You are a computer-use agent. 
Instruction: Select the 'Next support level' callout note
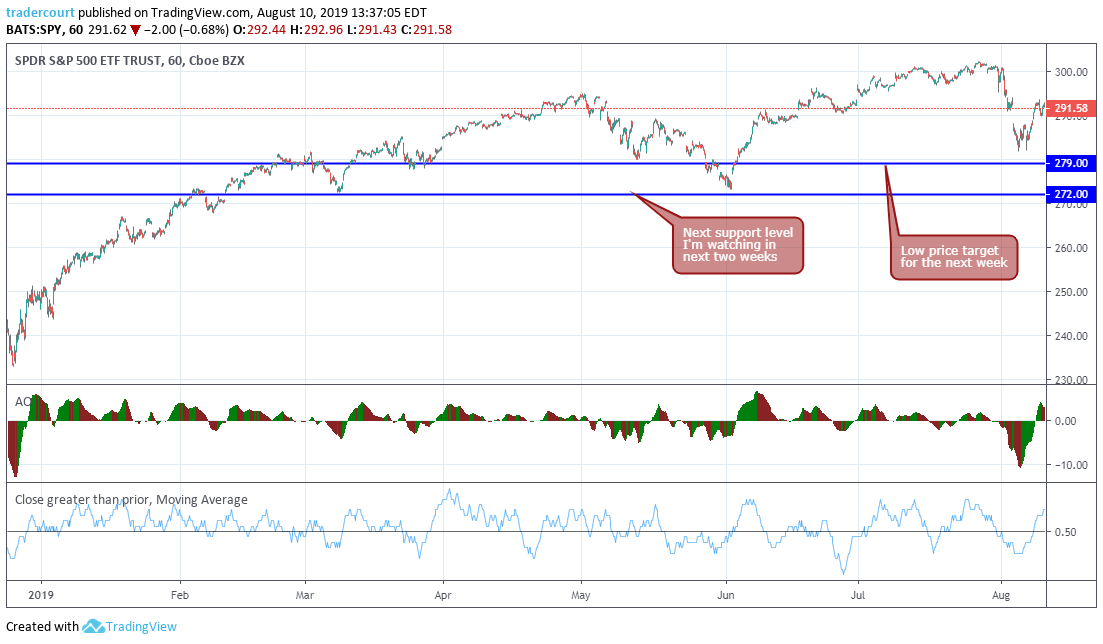(738, 245)
